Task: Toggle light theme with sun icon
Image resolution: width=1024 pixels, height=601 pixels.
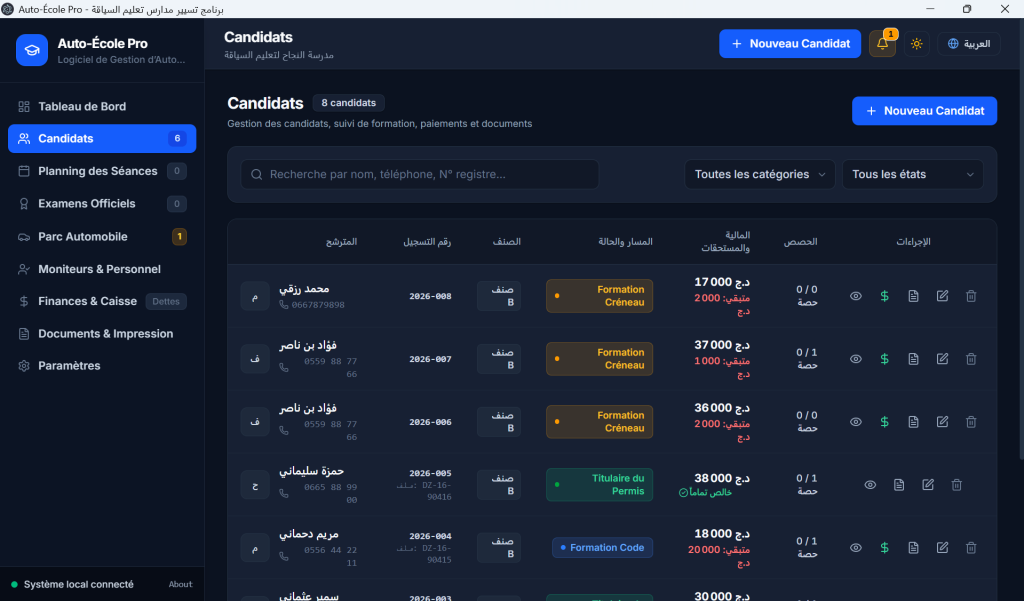Action: [x=917, y=44]
